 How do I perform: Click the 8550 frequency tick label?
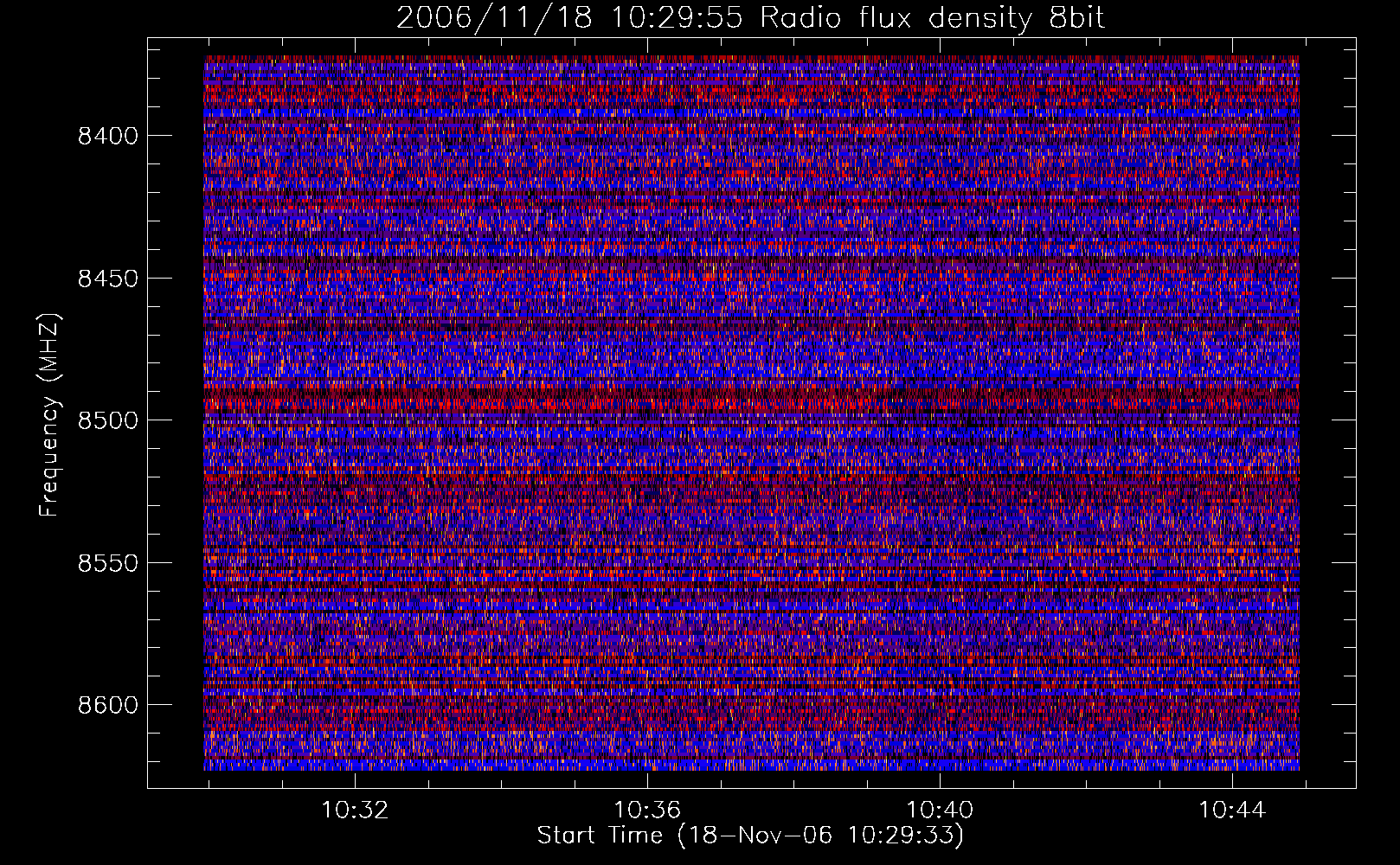[x=107, y=563]
